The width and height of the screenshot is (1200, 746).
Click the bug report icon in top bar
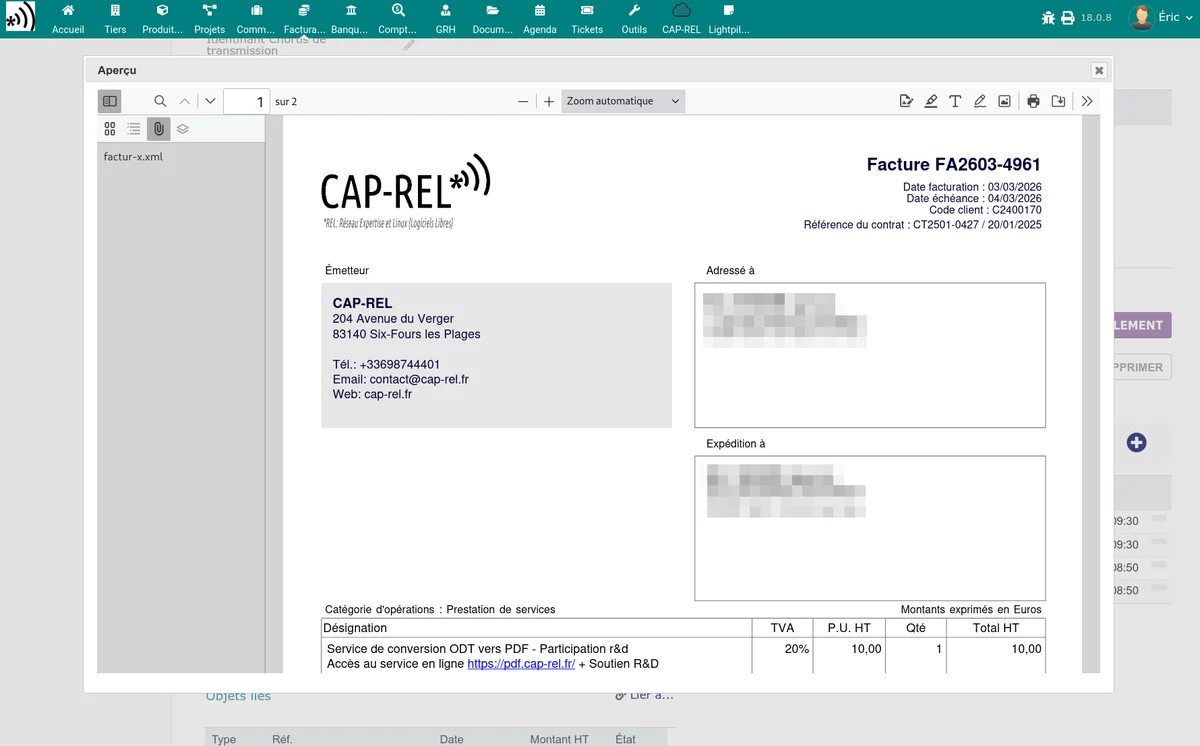coord(1048,18)
